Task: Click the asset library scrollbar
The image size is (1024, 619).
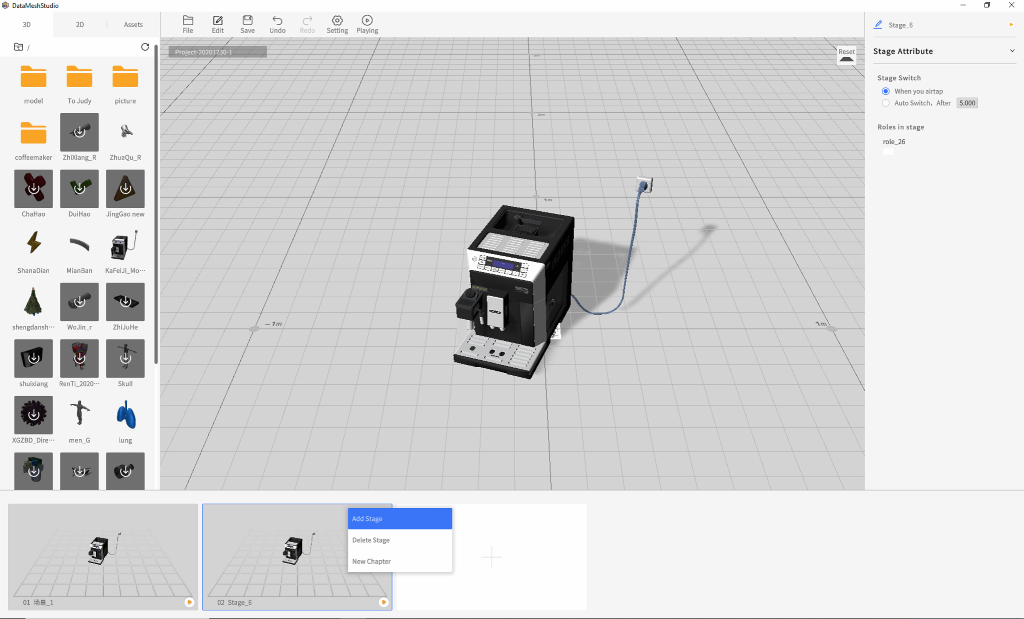Action: pos(156,206)
